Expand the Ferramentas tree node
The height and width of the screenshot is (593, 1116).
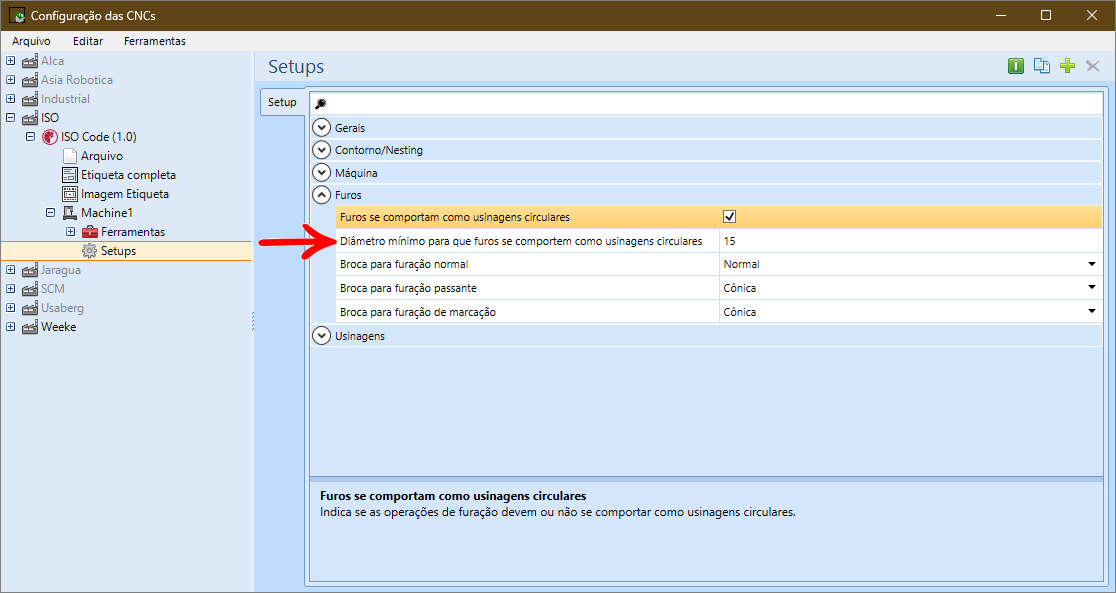pos(70,232)
